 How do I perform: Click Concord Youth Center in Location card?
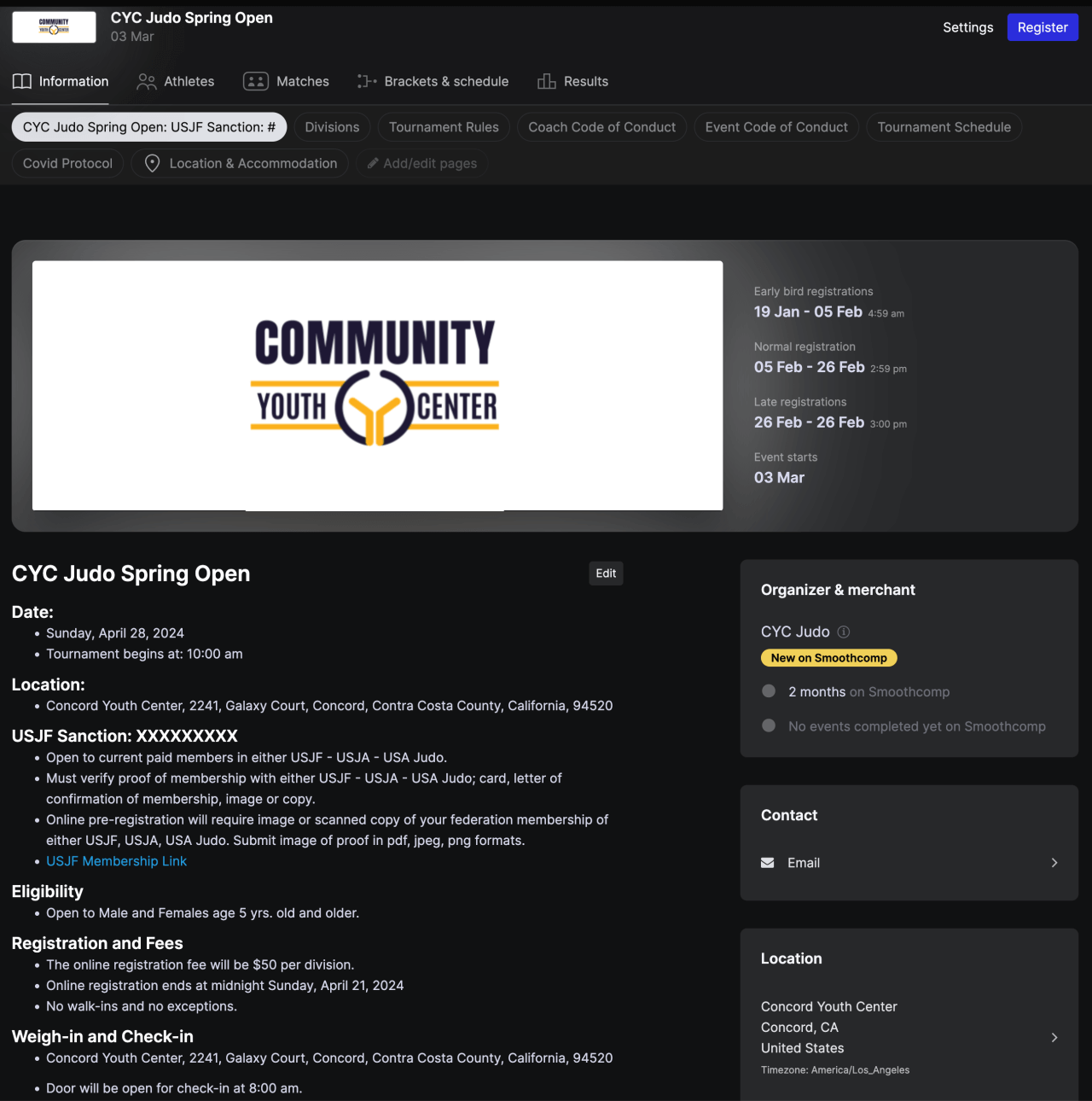point(829,1007)
